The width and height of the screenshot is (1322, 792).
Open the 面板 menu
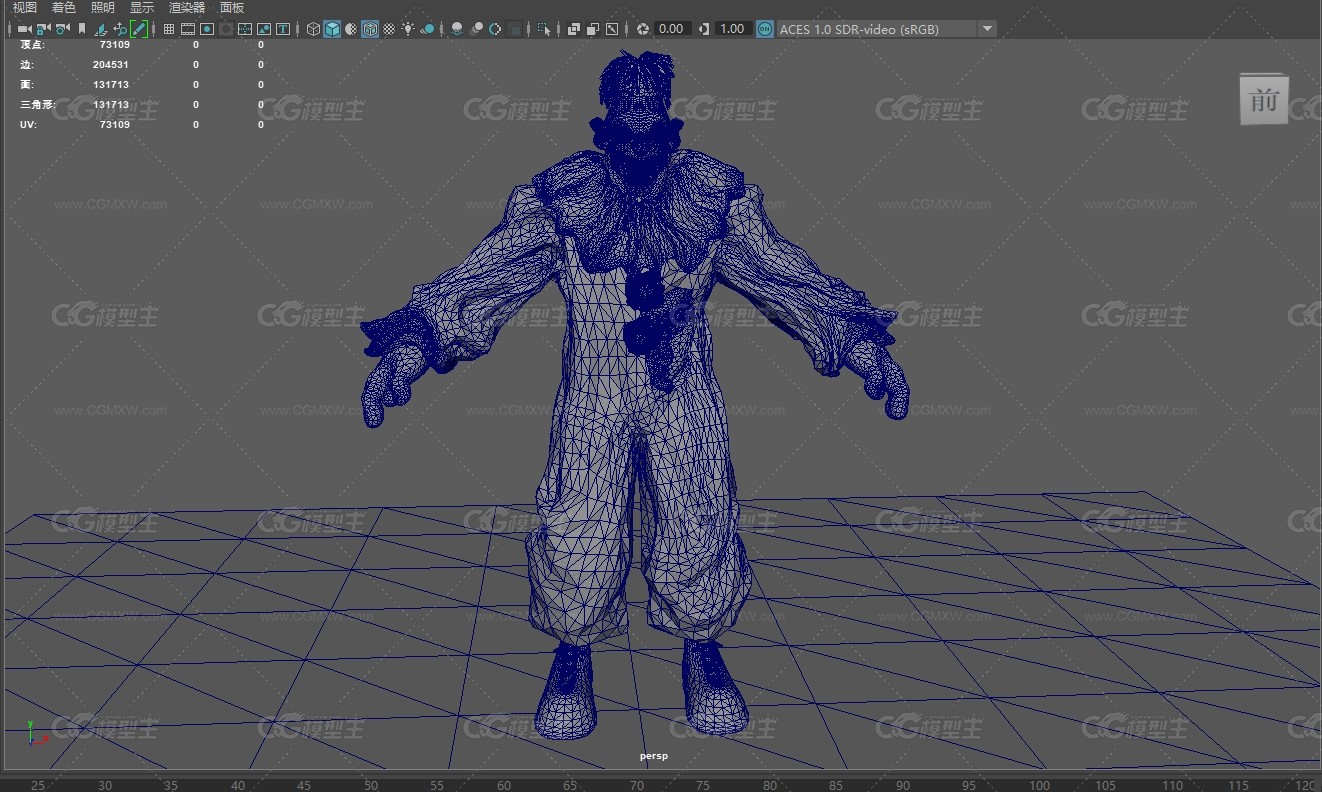pyautogui.click(x=232, y=8)
